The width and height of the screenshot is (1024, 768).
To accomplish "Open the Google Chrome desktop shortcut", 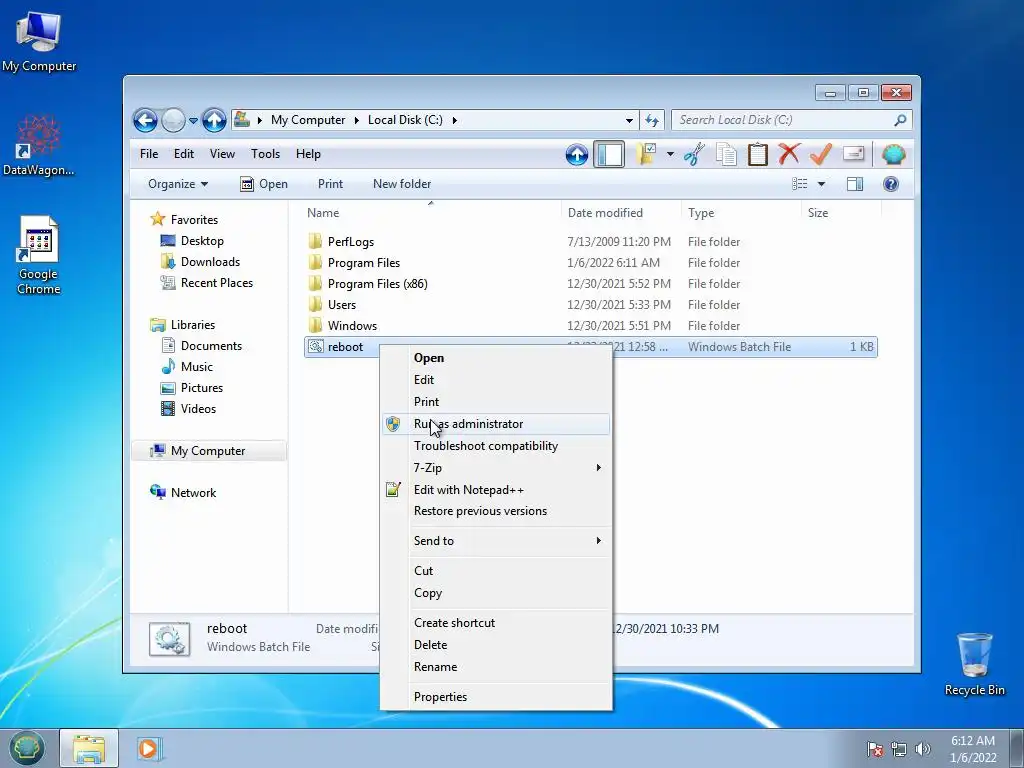I will click(39, 255).
